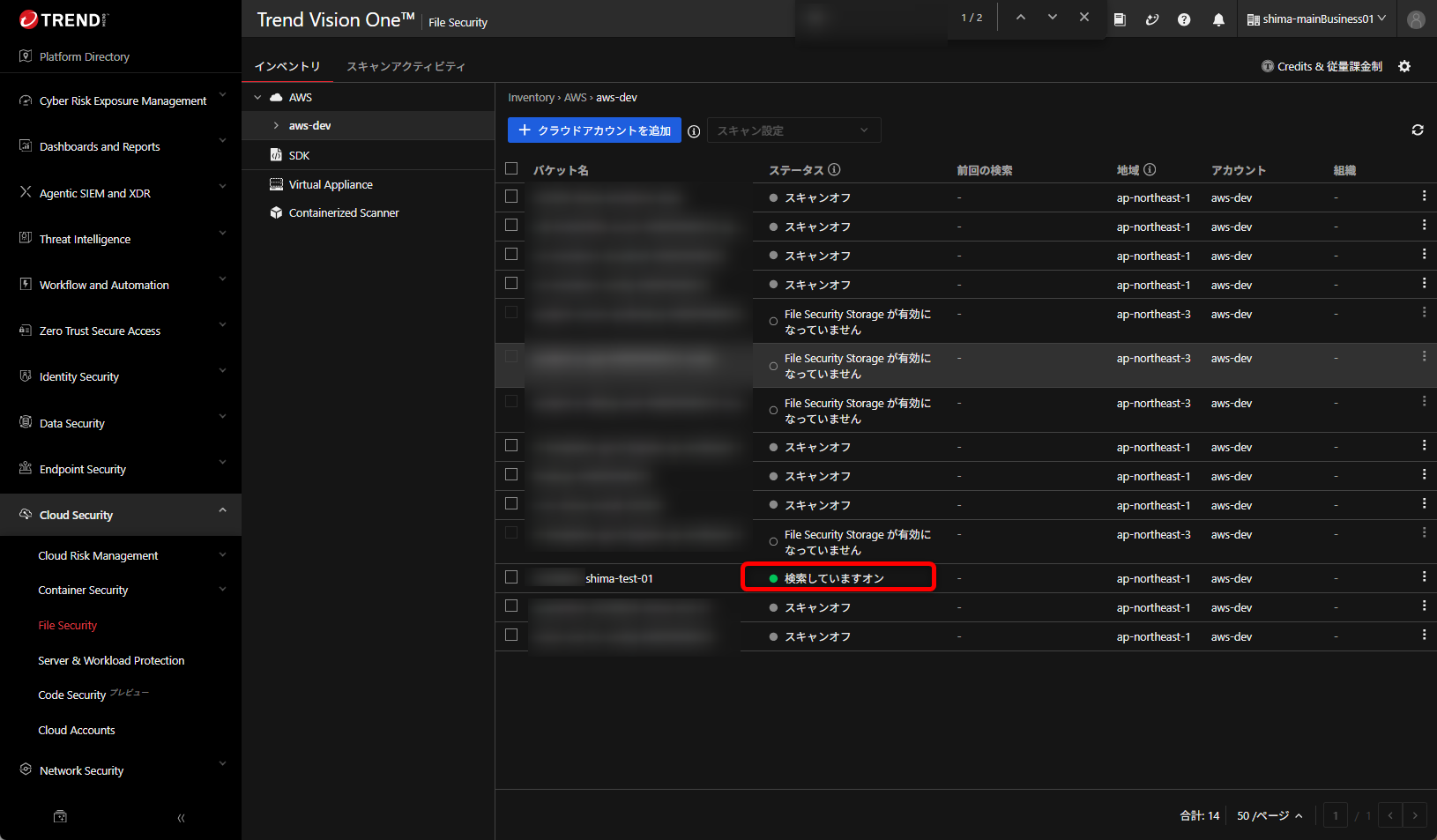
Task: Open the notifications bell icon
Action: [1218, 19]
